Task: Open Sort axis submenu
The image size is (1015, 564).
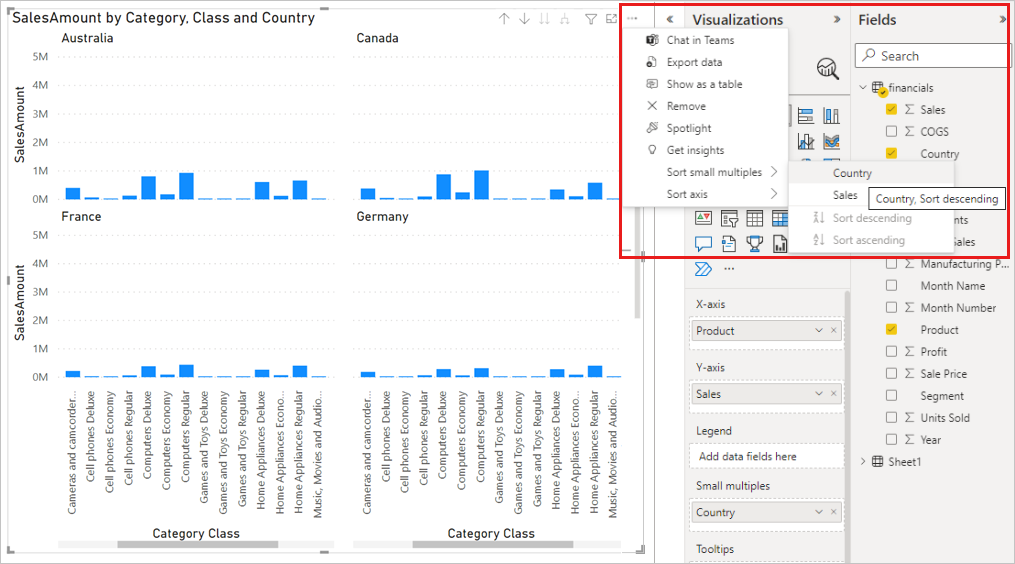Action: [715, 194]
